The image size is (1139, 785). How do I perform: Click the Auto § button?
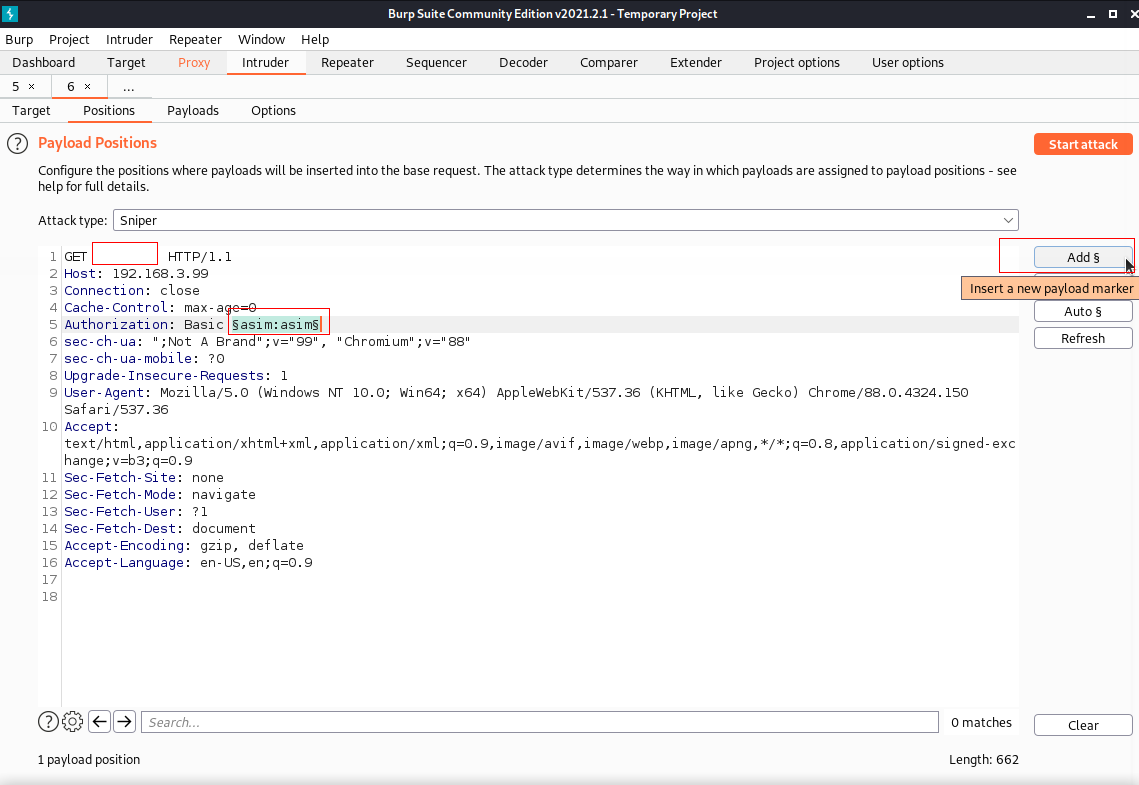1083,311
